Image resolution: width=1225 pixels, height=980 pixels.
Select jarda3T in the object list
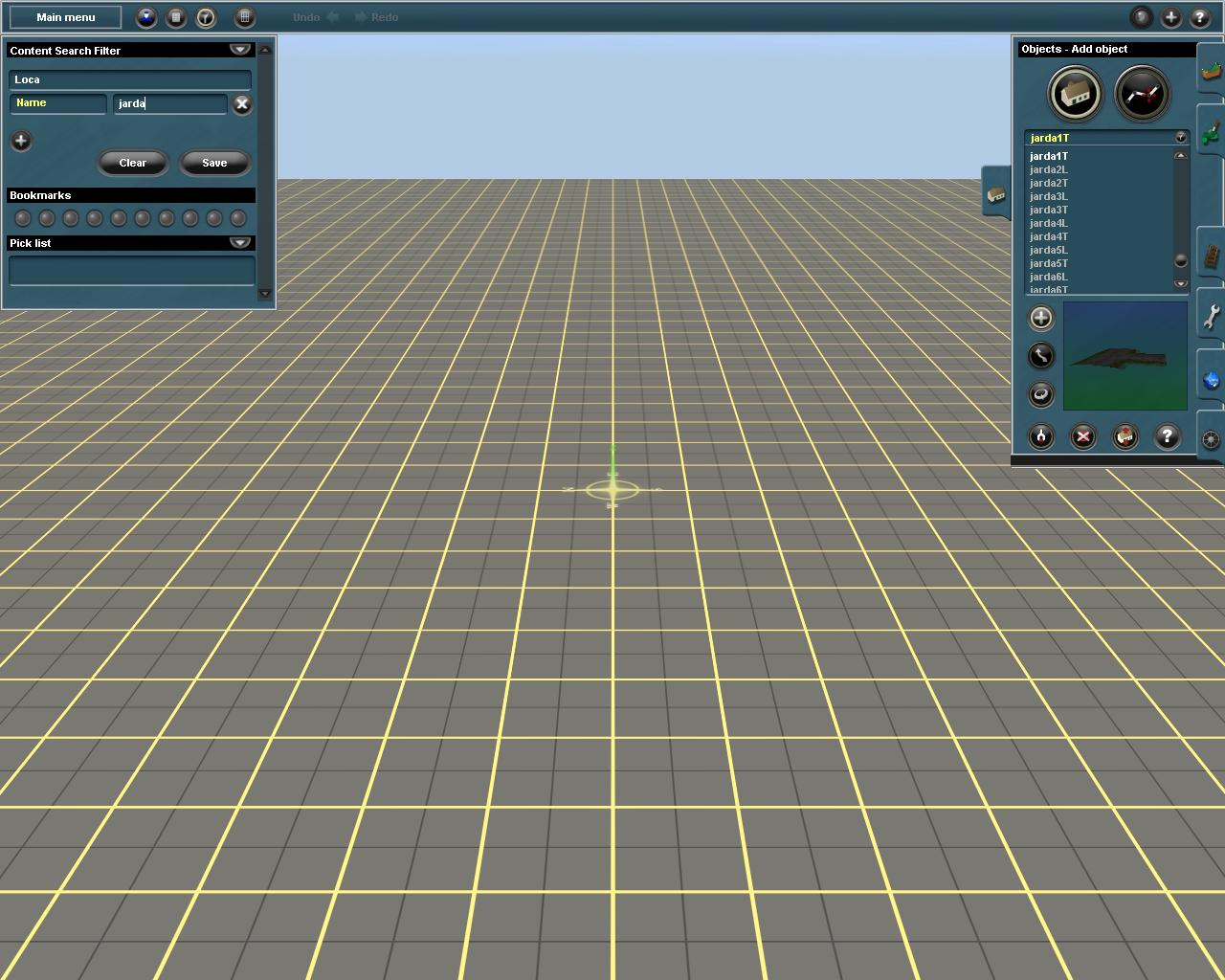click(1049, 210)
